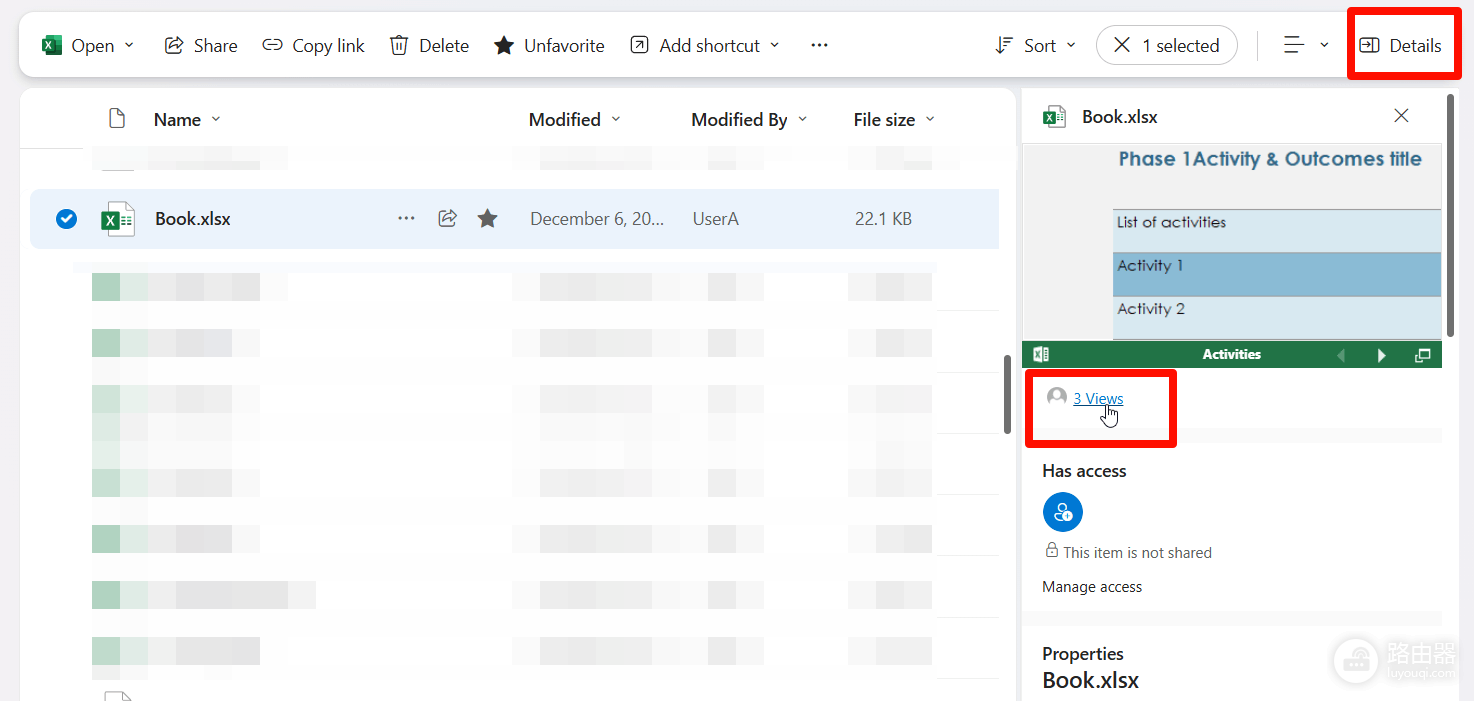
Task: Click the file list vertical scrollbar
Action: click(x=1008, y=395)
